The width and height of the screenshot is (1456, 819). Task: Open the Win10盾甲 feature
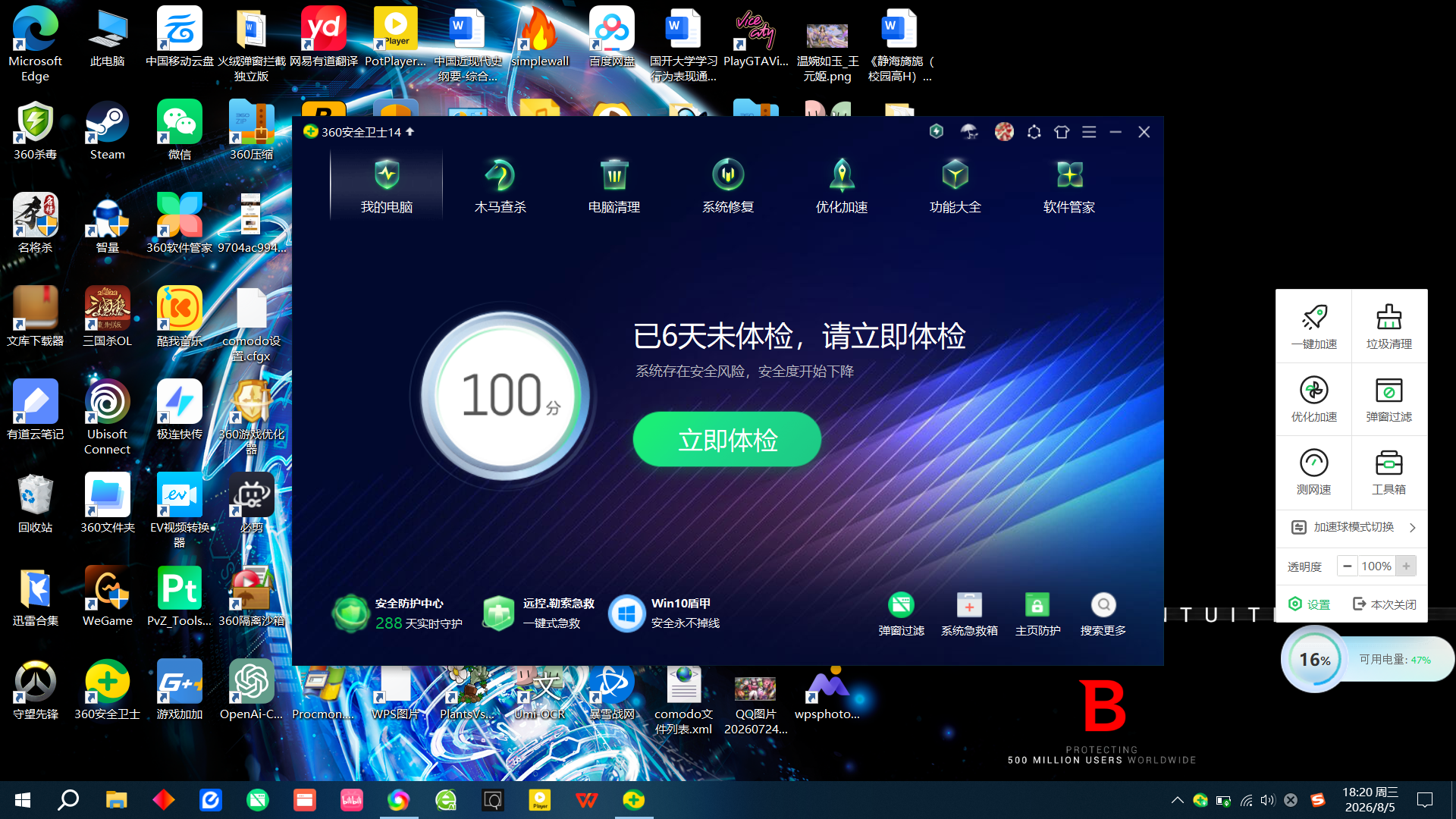tap(664, 613)
